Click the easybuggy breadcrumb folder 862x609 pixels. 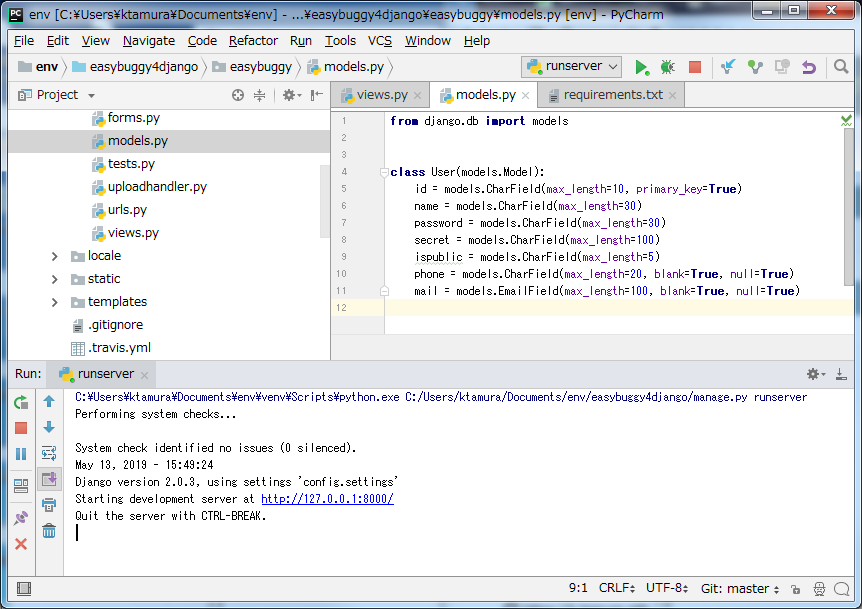click(252, 67)
